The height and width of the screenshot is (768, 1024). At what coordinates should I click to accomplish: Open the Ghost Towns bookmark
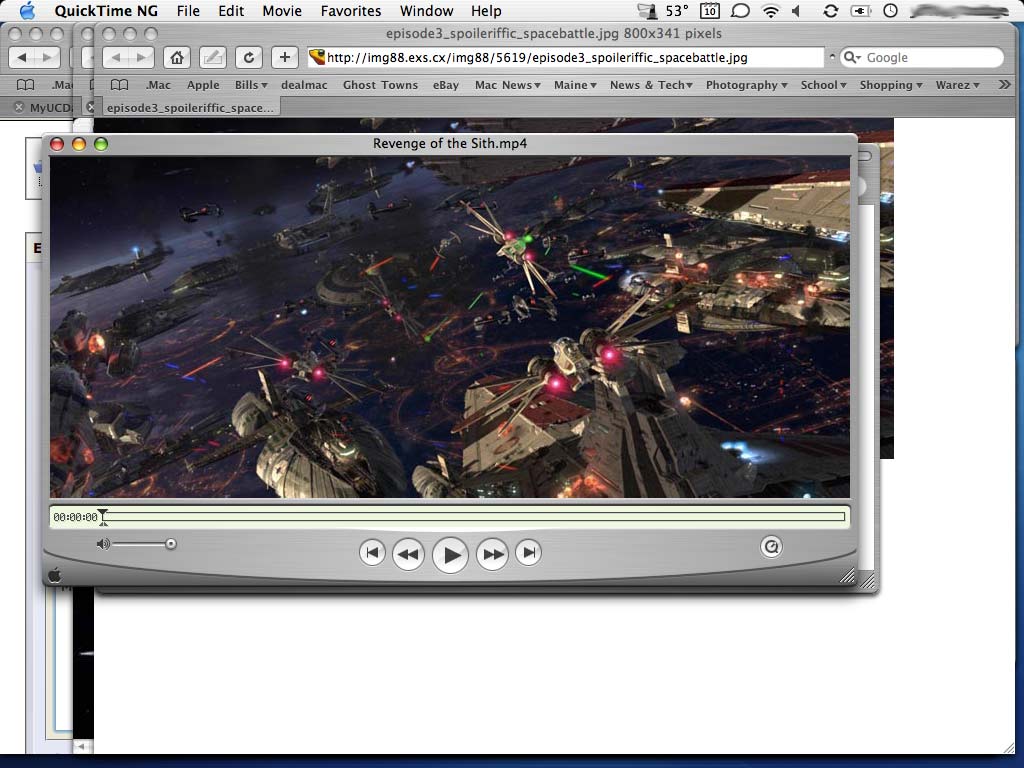coord(380,85)
